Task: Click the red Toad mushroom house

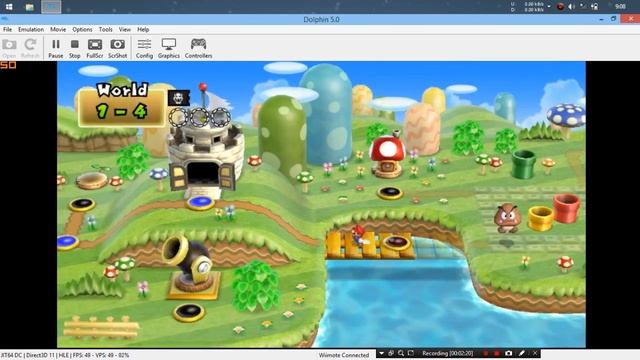Action: 387,156
